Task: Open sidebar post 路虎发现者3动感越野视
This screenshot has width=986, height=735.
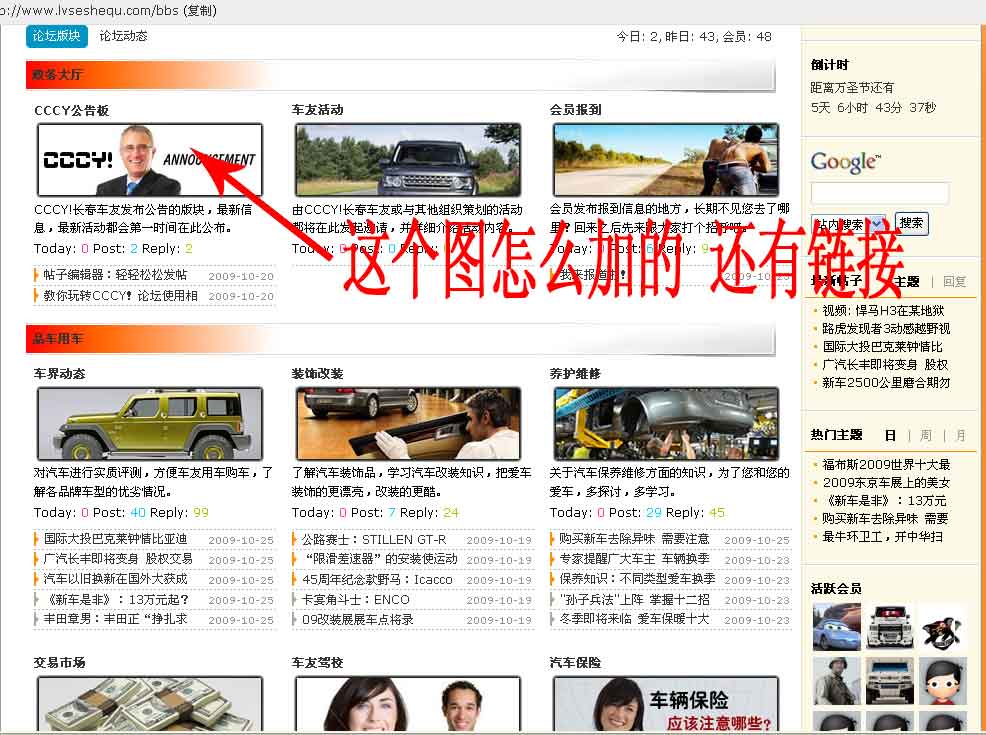Action: click(x=887, y=328)
